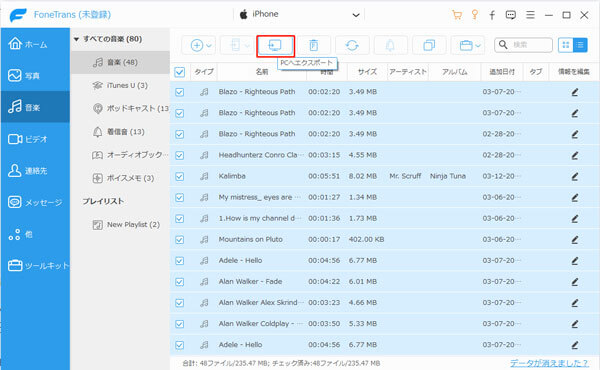Sort by the サイズ column header
This screenshot has width=600, height=370.
tap(367, 72)
